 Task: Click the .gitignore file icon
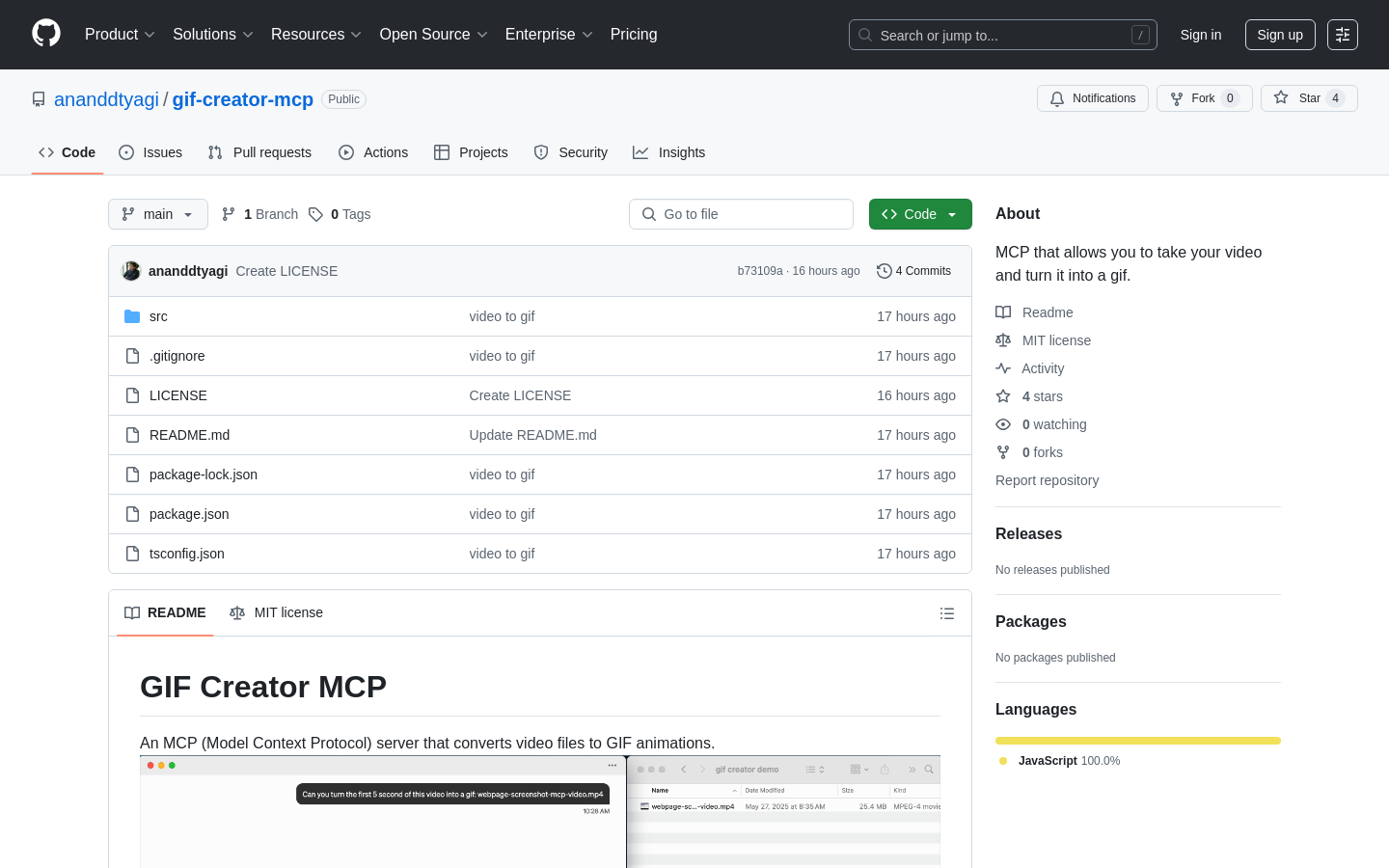pyautogui.click(x=132, y=356)
